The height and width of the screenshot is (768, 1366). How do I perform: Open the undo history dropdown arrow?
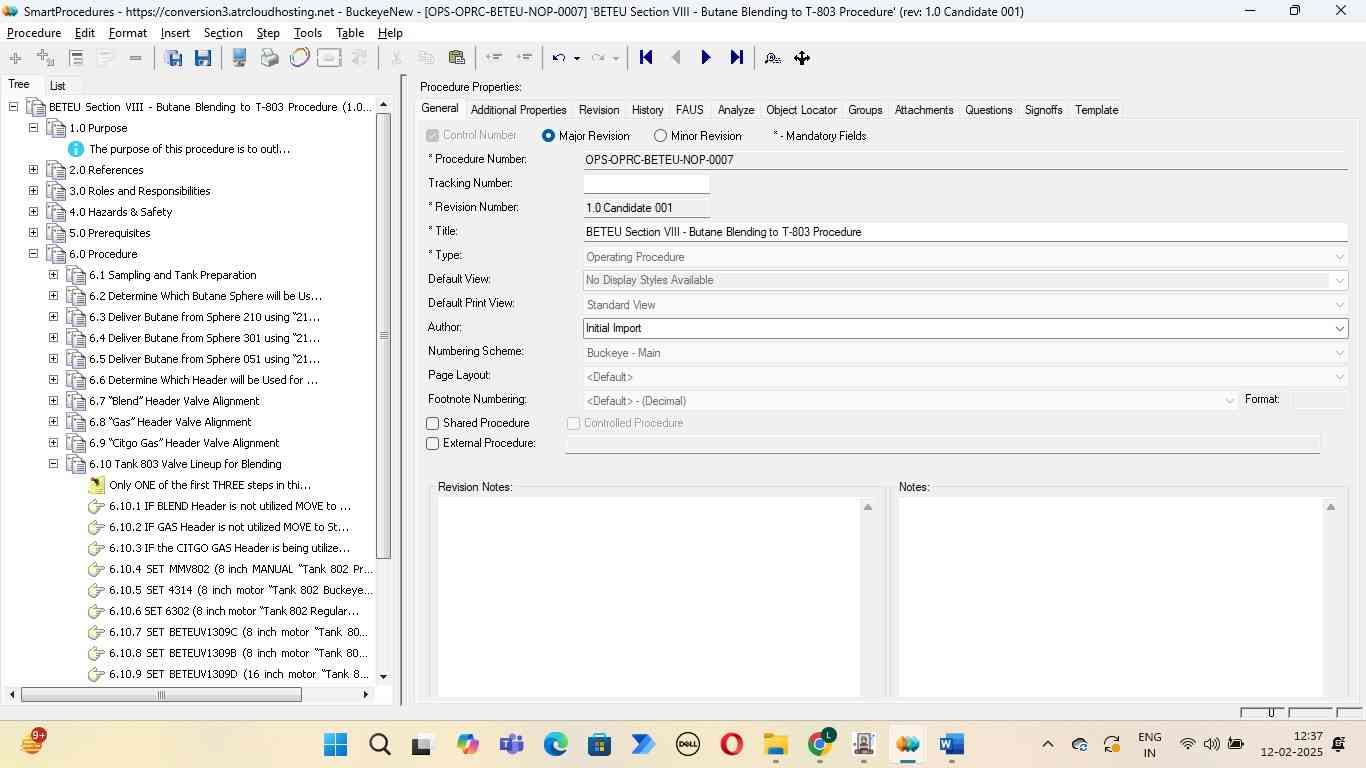tap(577, 58)
